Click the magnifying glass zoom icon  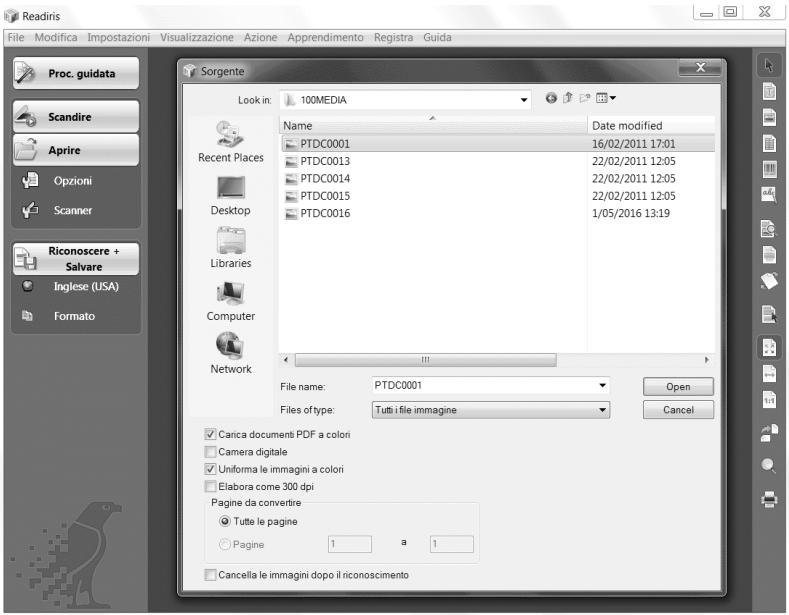coord(768,466)
